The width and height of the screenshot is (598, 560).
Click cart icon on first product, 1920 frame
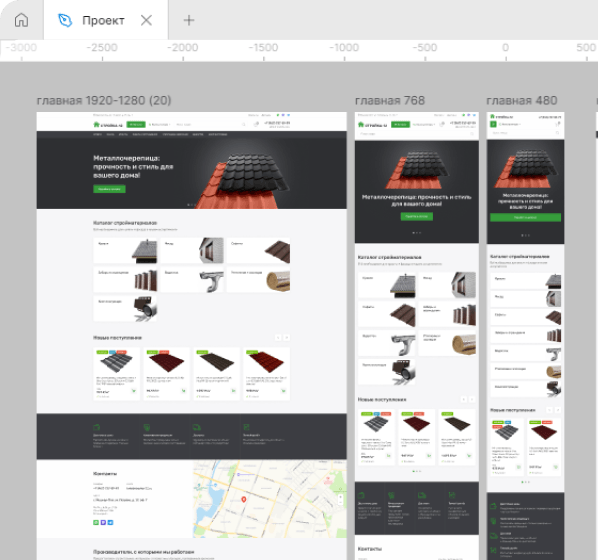point(133,391)
